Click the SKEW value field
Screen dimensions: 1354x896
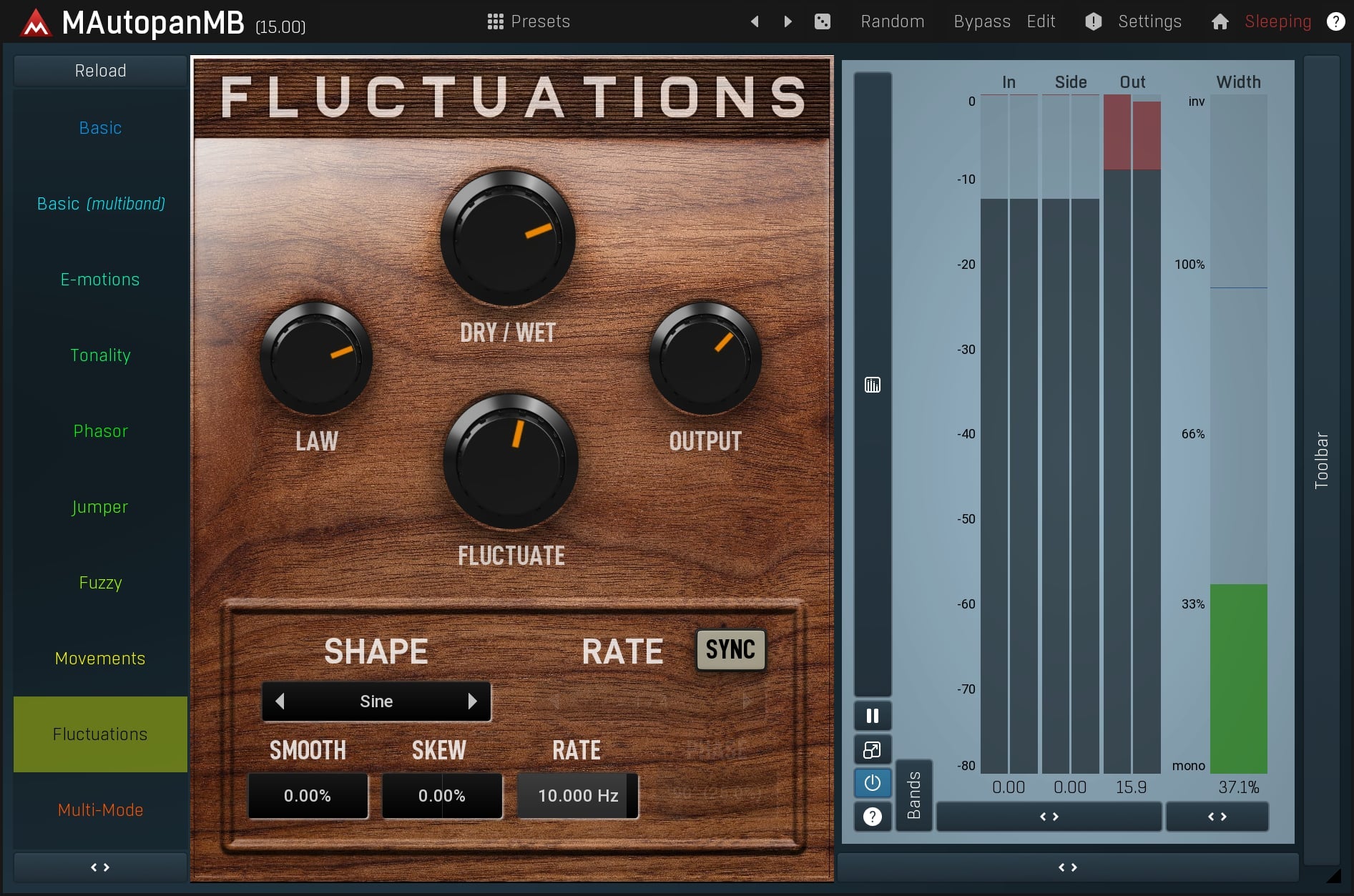coord(442,796)
